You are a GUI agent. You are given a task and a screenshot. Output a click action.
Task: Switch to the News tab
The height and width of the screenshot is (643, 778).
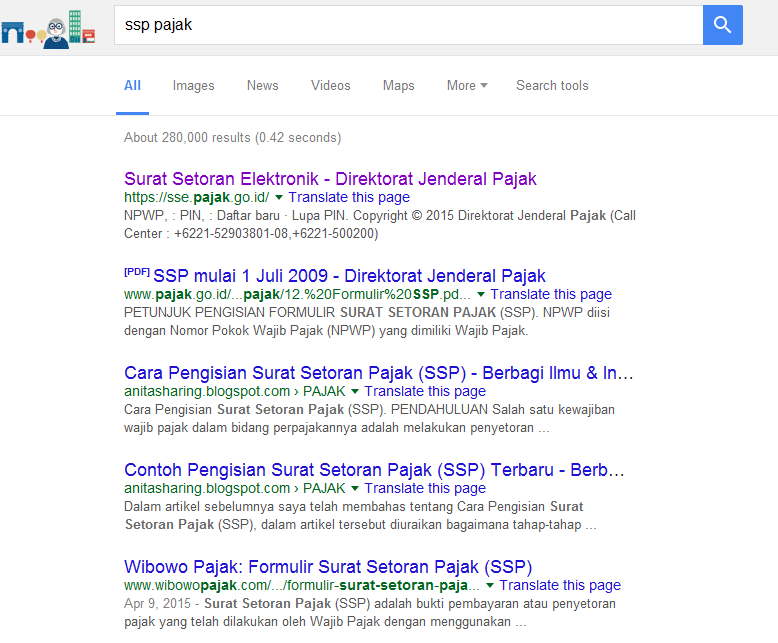click(262, 85)
